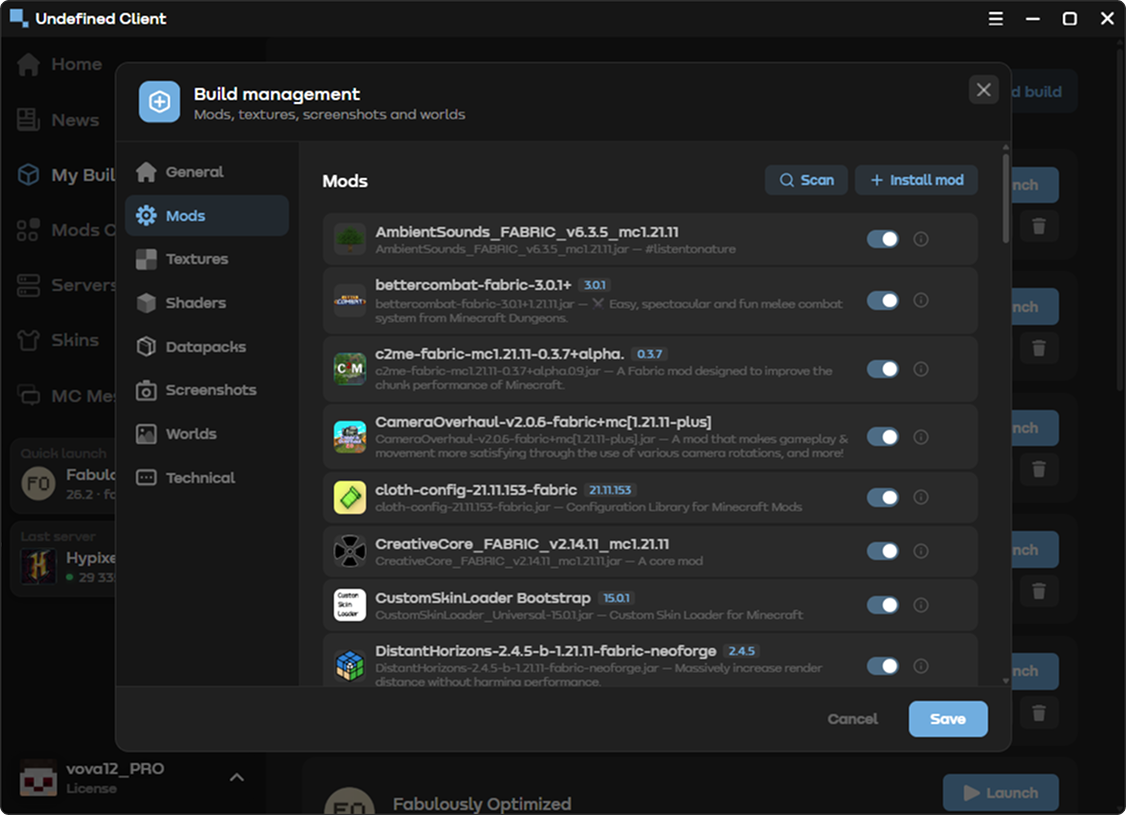This screenshot has width=1126, height=815.
Task: Click the AmbientSounds tree mod icon
Action: [x=350, y=239]
